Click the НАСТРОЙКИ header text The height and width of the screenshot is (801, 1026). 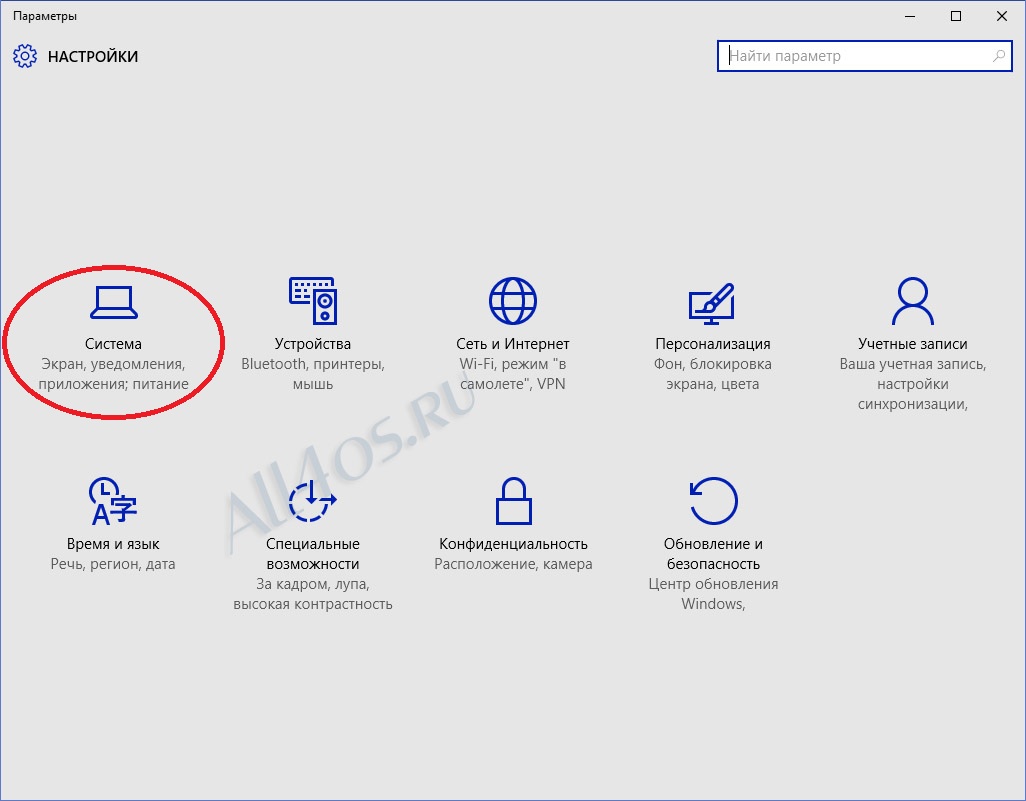pyautogui.click(x=93, y=56)
